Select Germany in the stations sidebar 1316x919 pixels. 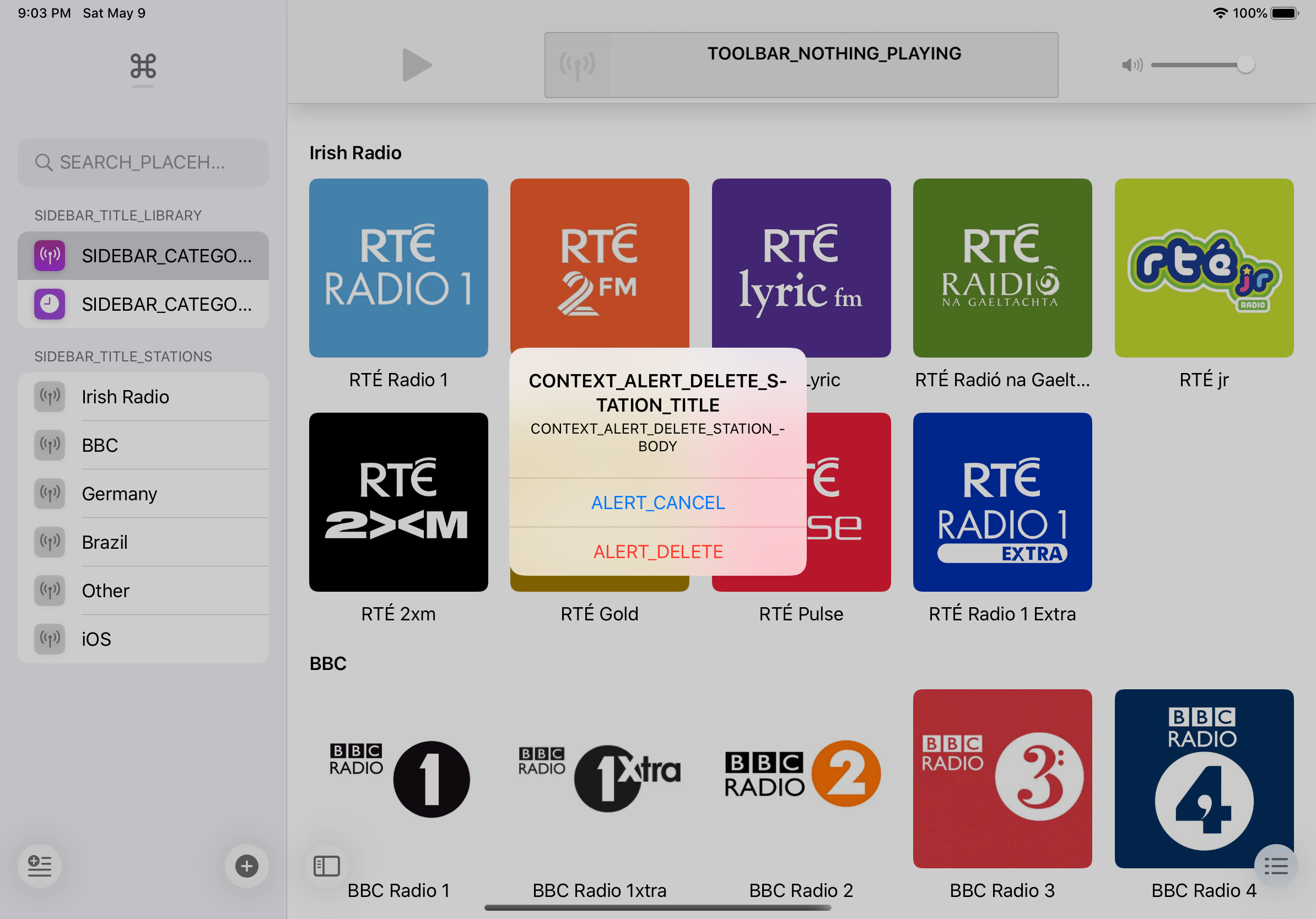tap(143, 493)
